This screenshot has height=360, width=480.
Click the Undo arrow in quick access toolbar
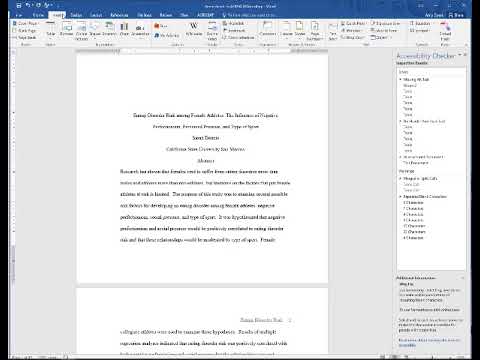pyautogui.click(x=28, y=5)
